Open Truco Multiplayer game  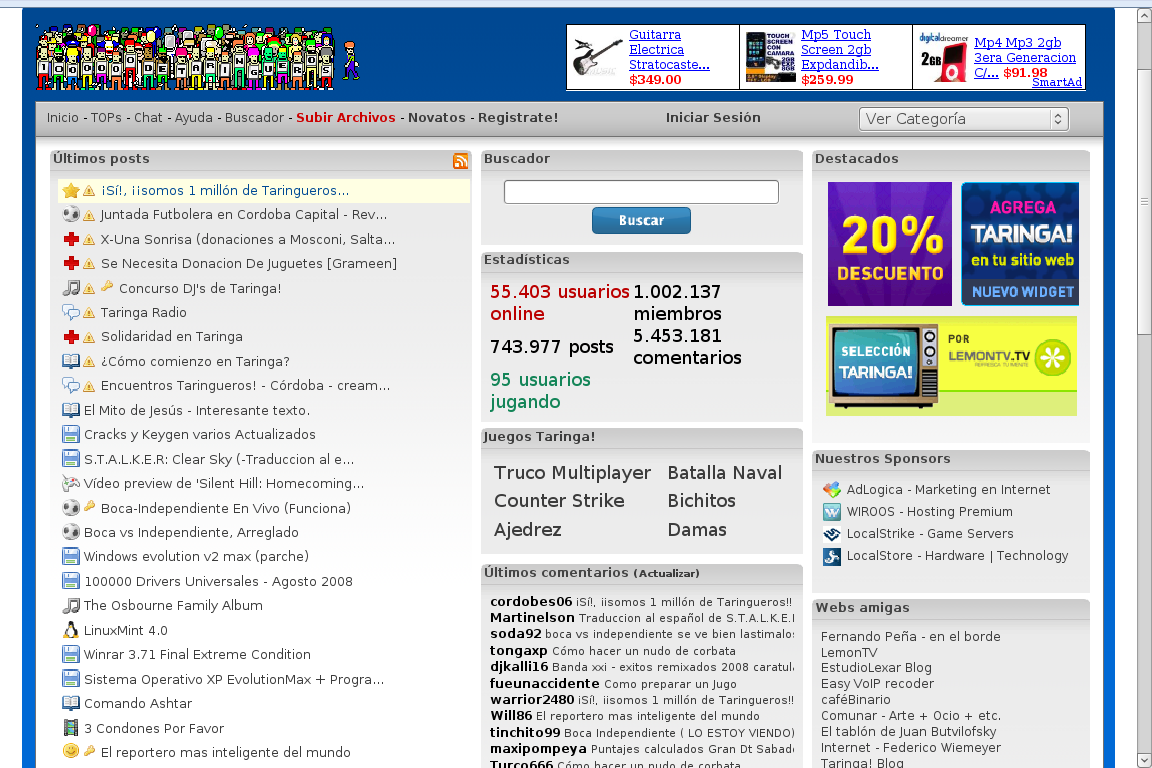572,473
